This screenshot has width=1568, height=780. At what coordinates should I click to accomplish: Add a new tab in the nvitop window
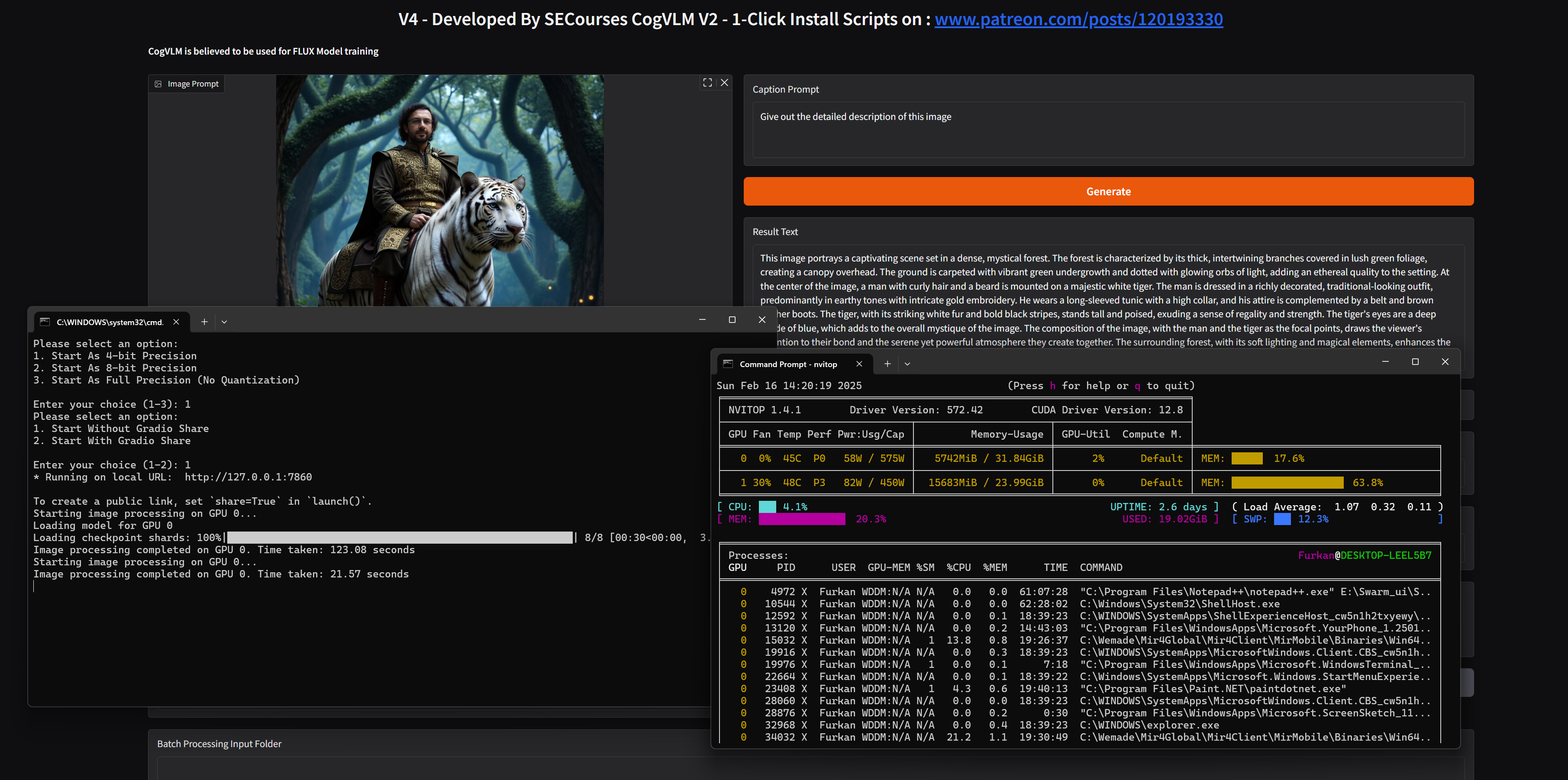887,364
